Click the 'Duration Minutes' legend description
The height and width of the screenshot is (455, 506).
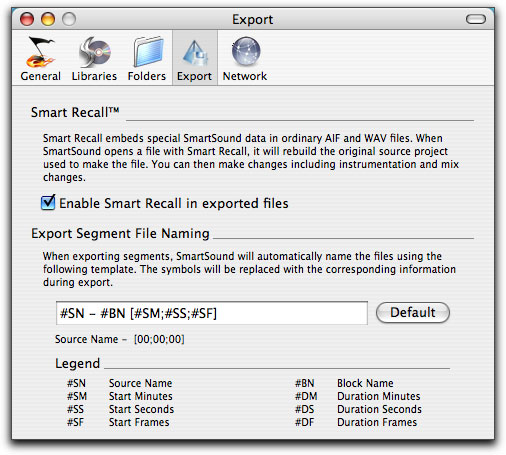click(378, 396)
